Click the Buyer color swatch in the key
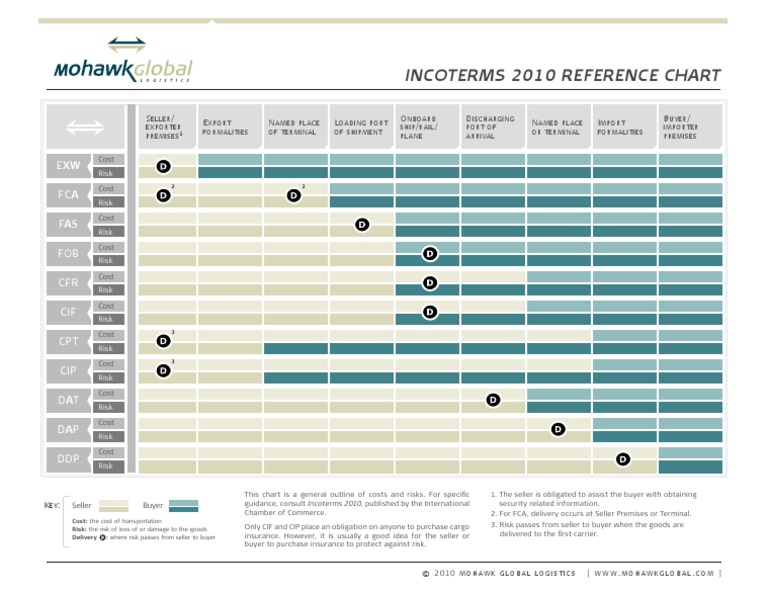Screen dimensions: 768x594 click(x=184, y=506)
